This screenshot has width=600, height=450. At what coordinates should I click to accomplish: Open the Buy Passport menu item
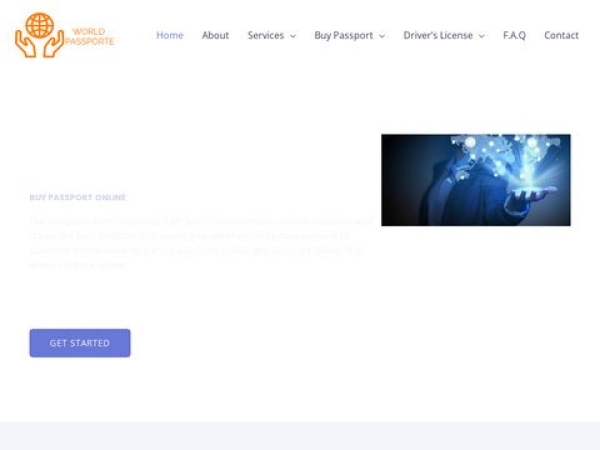pos(344,35)
